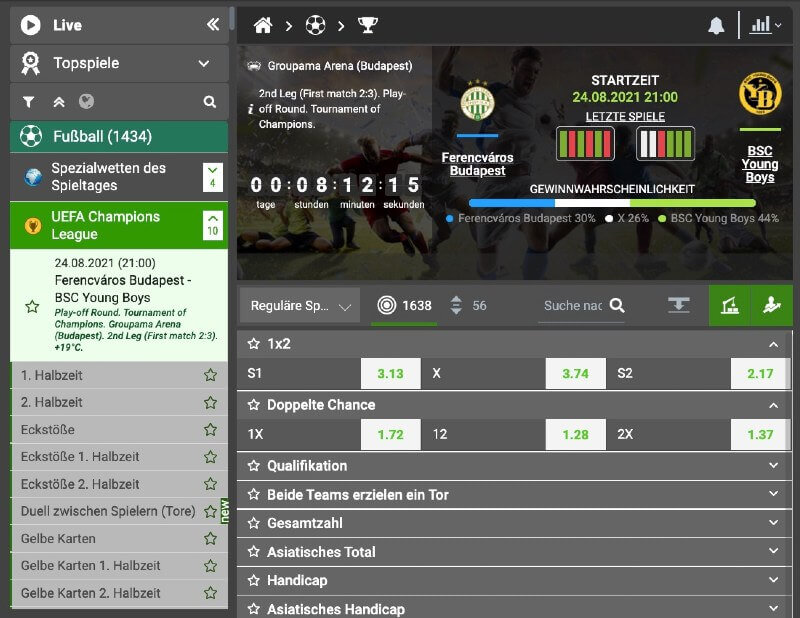
Task: Favorite Gelbe Karten market
Action: click(210, 538)
